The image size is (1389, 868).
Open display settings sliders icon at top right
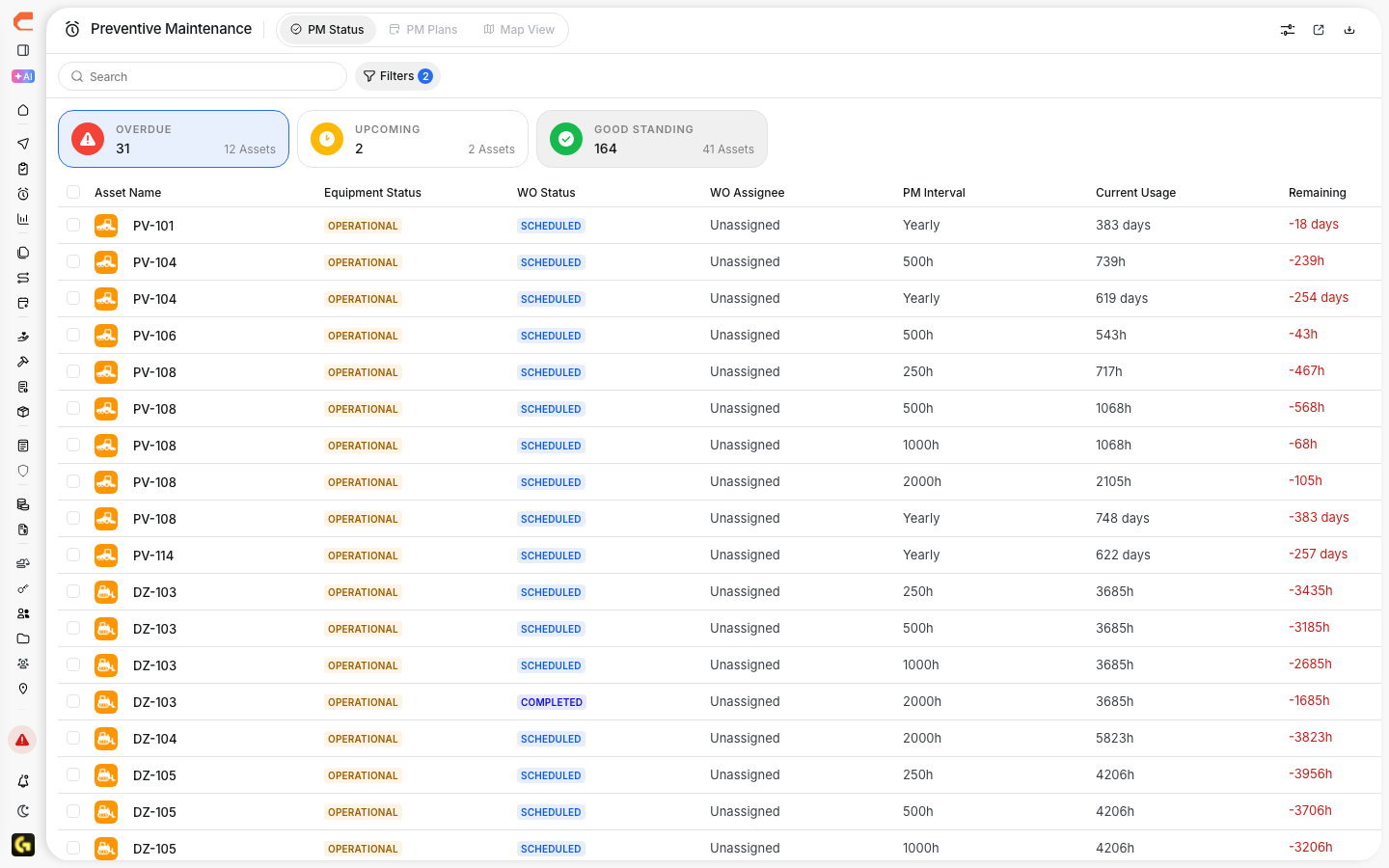tap(1288, 30)
